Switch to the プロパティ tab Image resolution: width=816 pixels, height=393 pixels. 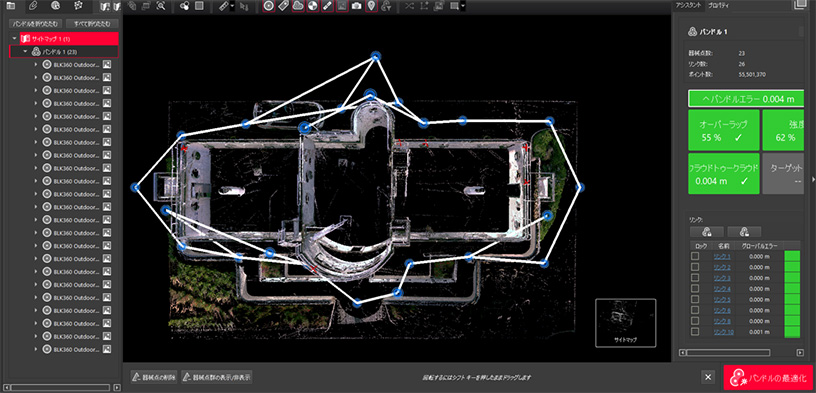click(719, 5)
